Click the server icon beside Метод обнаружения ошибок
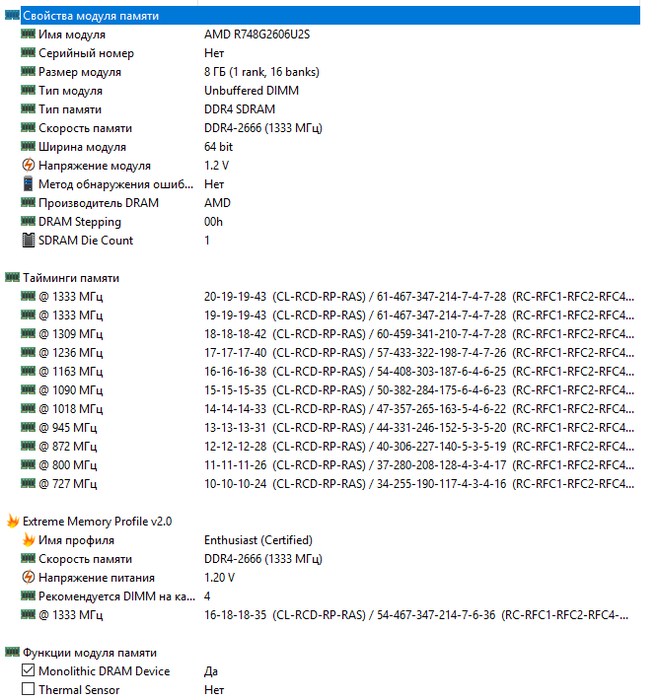 28,184
